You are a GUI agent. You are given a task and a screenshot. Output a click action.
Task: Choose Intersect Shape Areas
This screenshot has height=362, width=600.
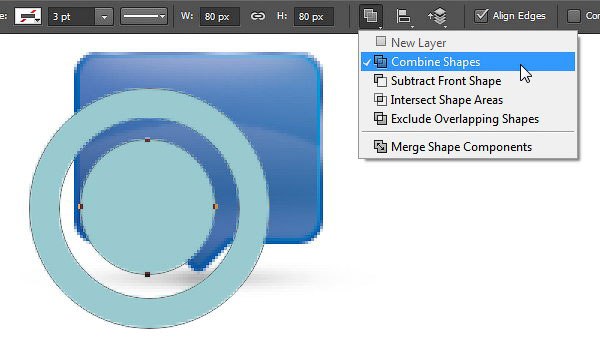click(468, 100)
